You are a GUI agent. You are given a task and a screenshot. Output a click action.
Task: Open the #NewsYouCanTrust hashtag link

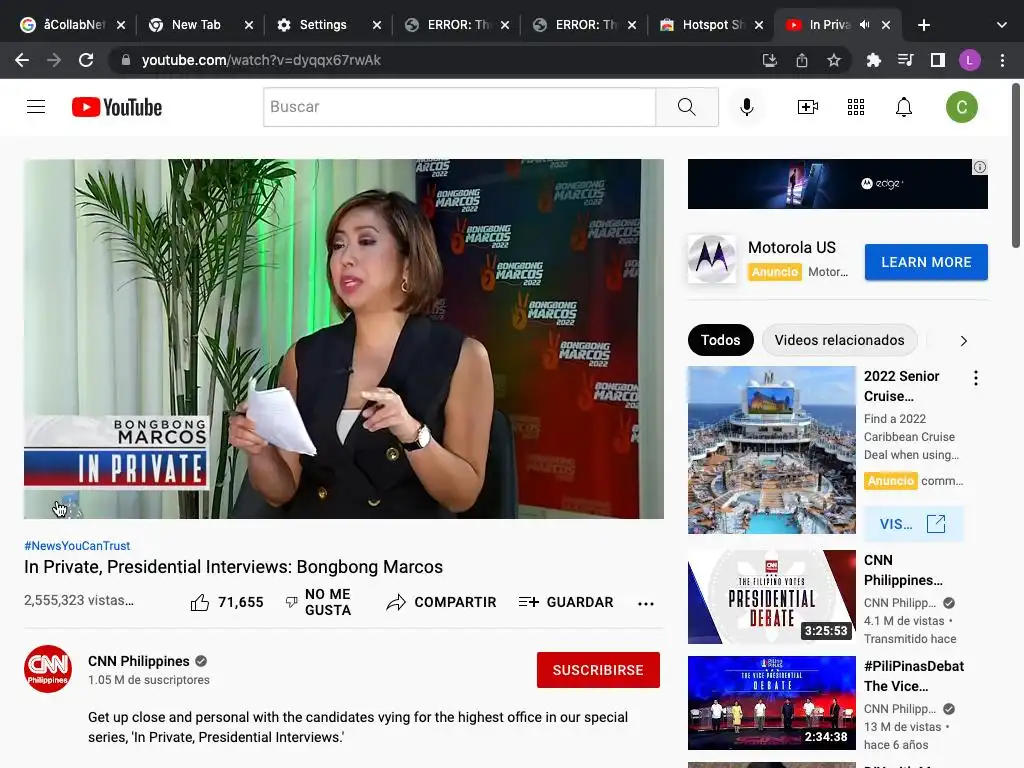click(77, 546)
